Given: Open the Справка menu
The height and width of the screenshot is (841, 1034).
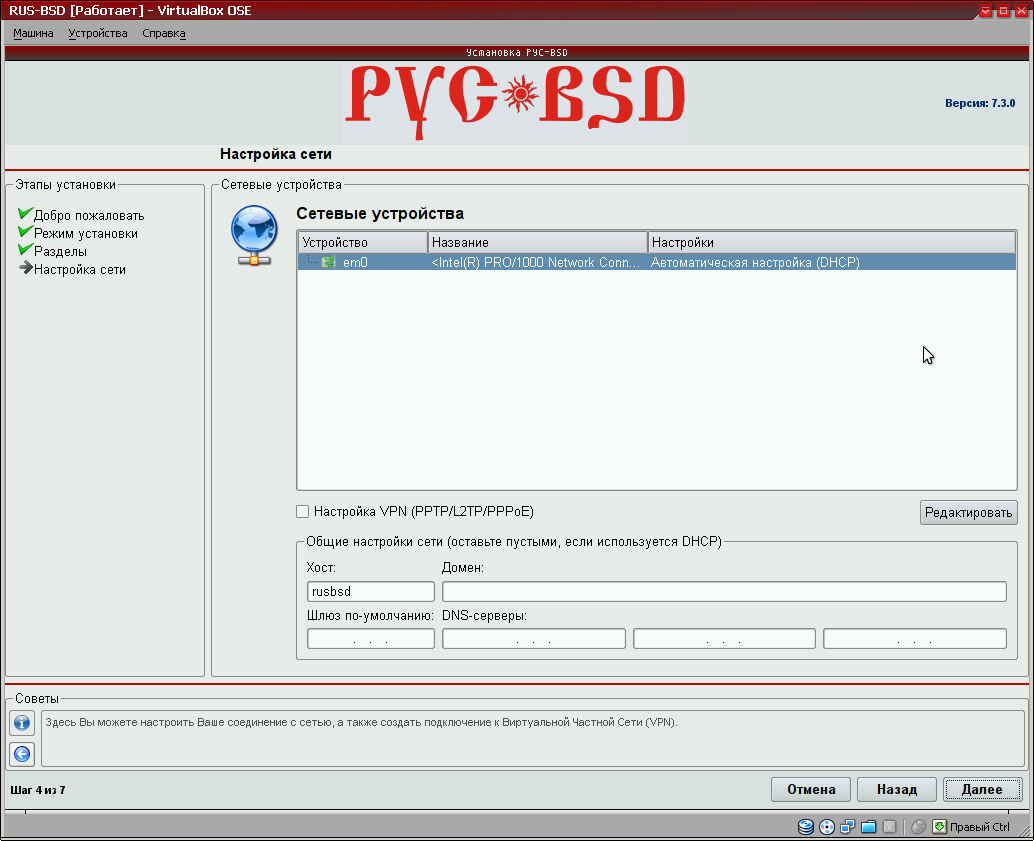Looking at the screenshot, I should point(164,33).
